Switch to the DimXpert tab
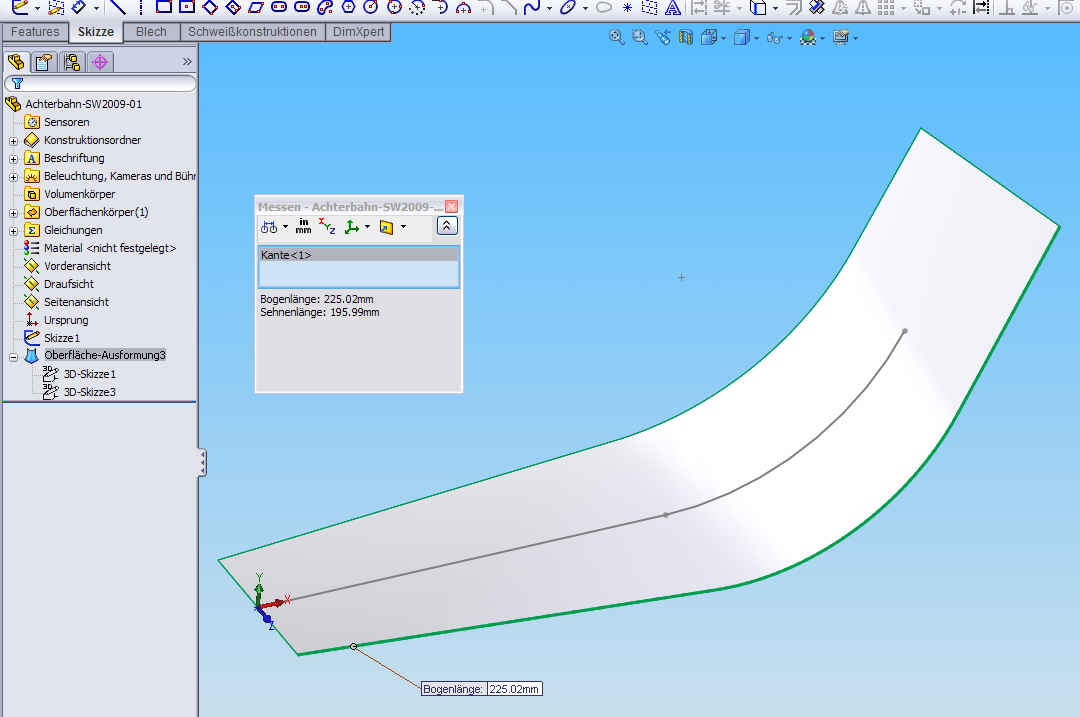This screenshot has width=1080, height=717. 358,32
